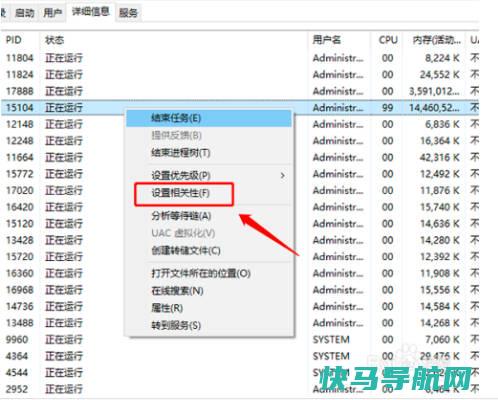
Task: Select the 详细信息 tab
Action: (x=91, y=12)
